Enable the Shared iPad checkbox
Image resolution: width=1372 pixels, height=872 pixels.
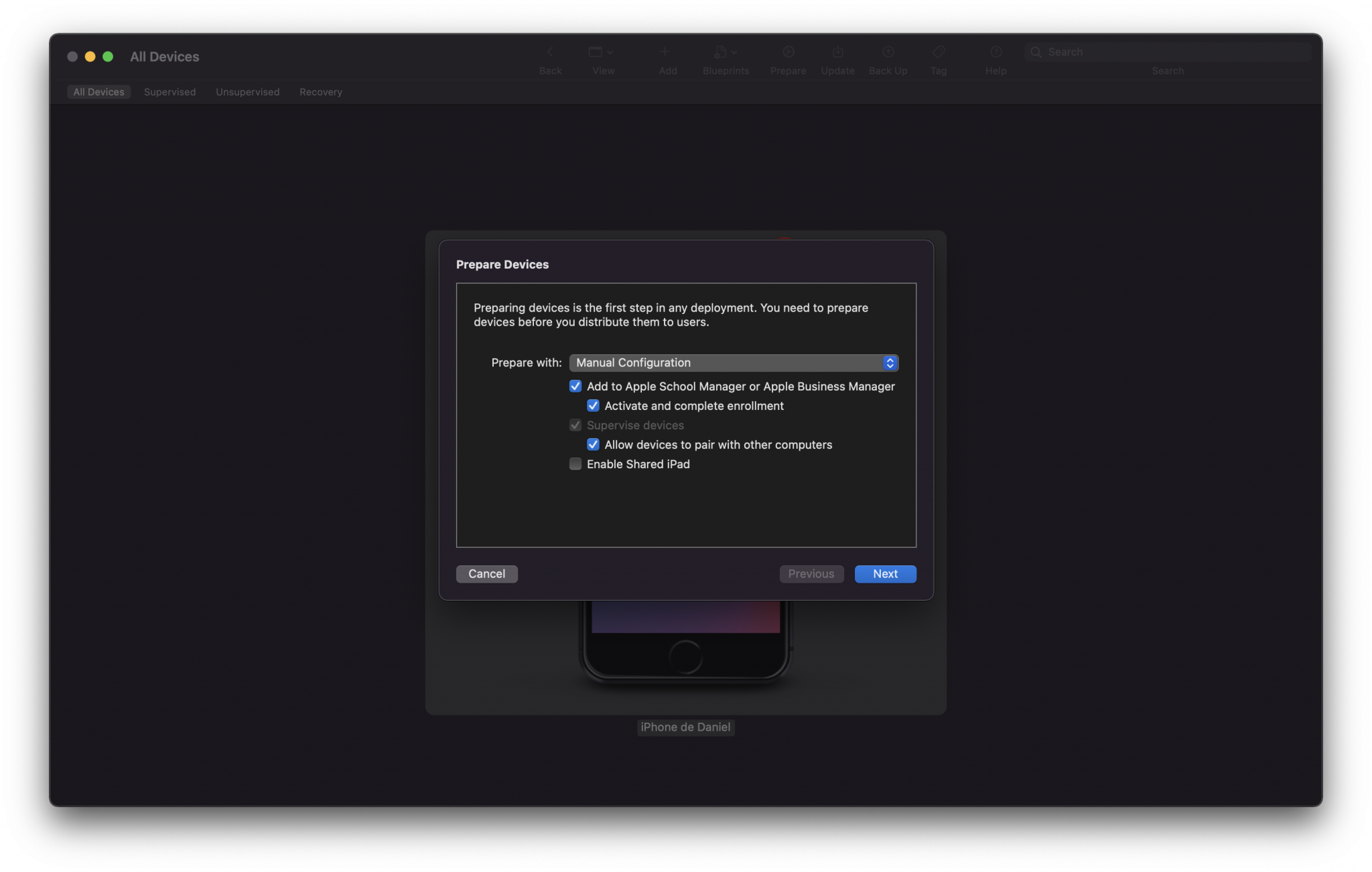[575, 463]
